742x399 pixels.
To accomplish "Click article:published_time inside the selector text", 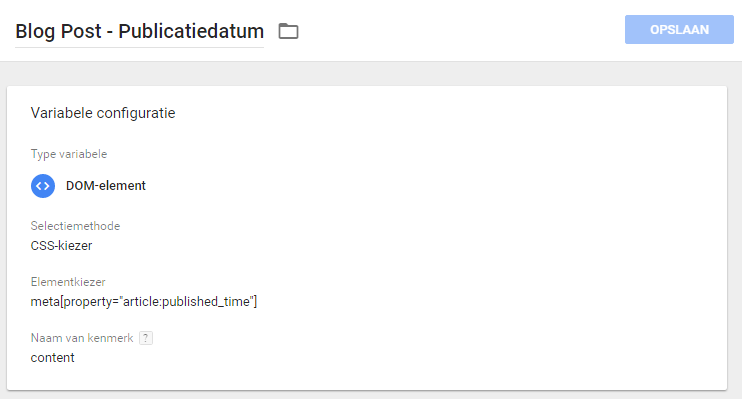I will pyautogui.click(x=187, y=301).
